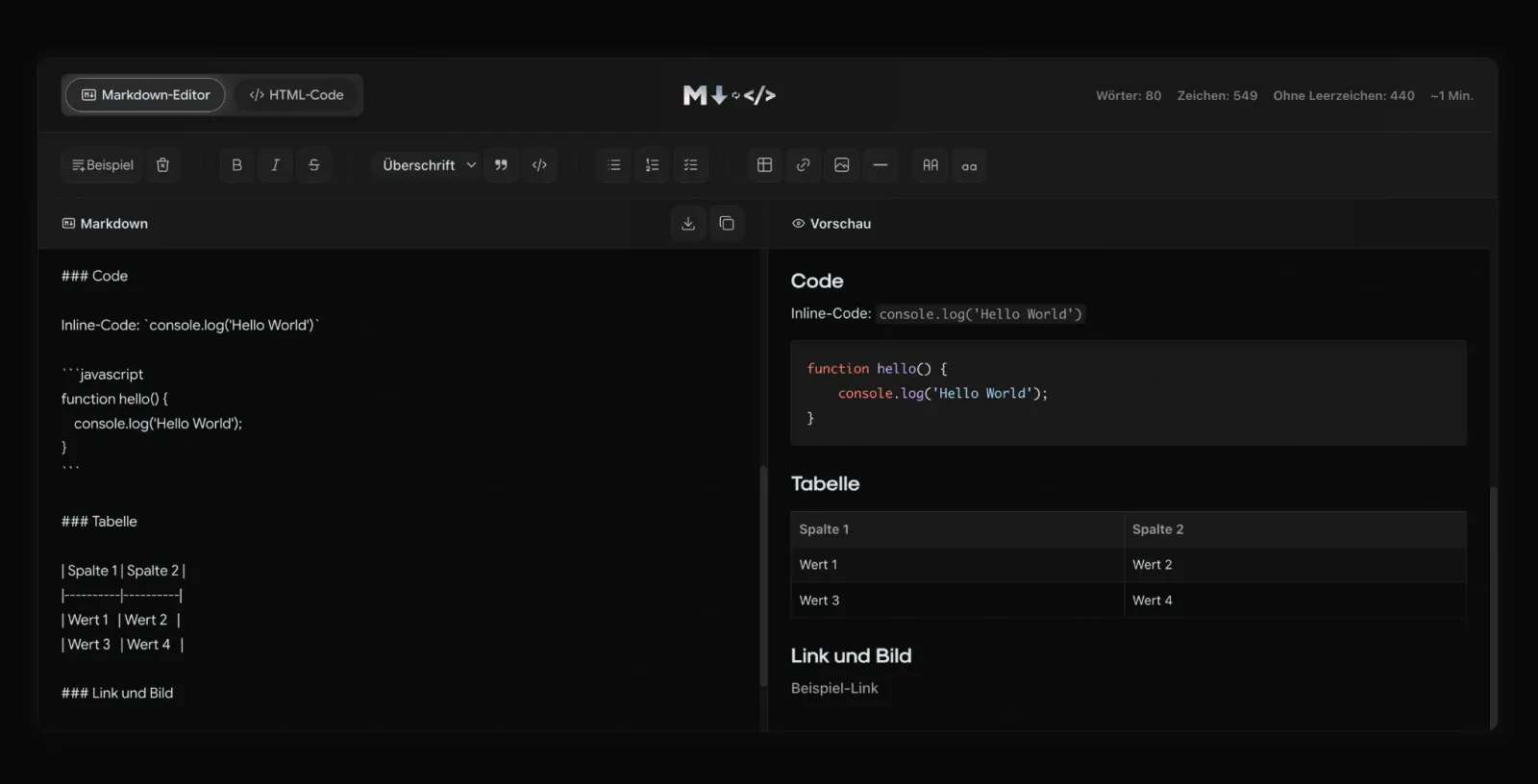This screenshot has width=1538, height=784.
Task: Click the 'Tabelle' heading in preview
Action: (x=825, y=483)
